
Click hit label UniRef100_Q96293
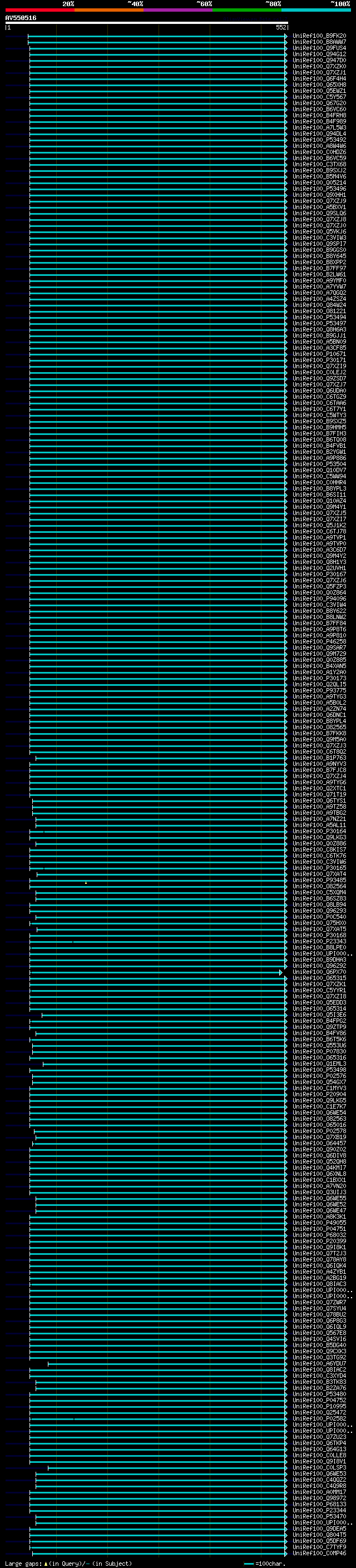pos(319,911)
